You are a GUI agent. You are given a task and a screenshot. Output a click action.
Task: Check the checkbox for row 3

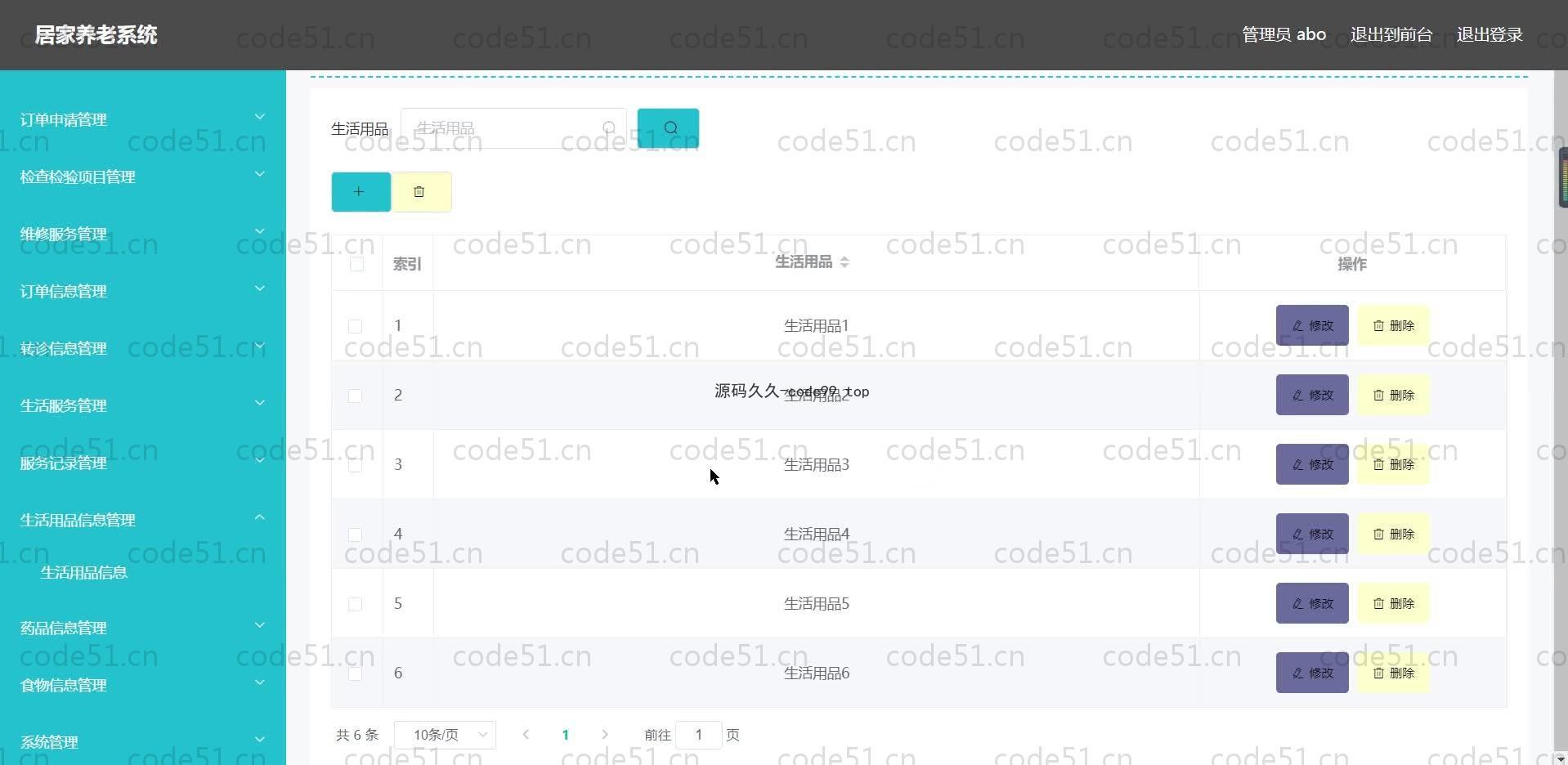pyautogui.click(x=355, y=465)
